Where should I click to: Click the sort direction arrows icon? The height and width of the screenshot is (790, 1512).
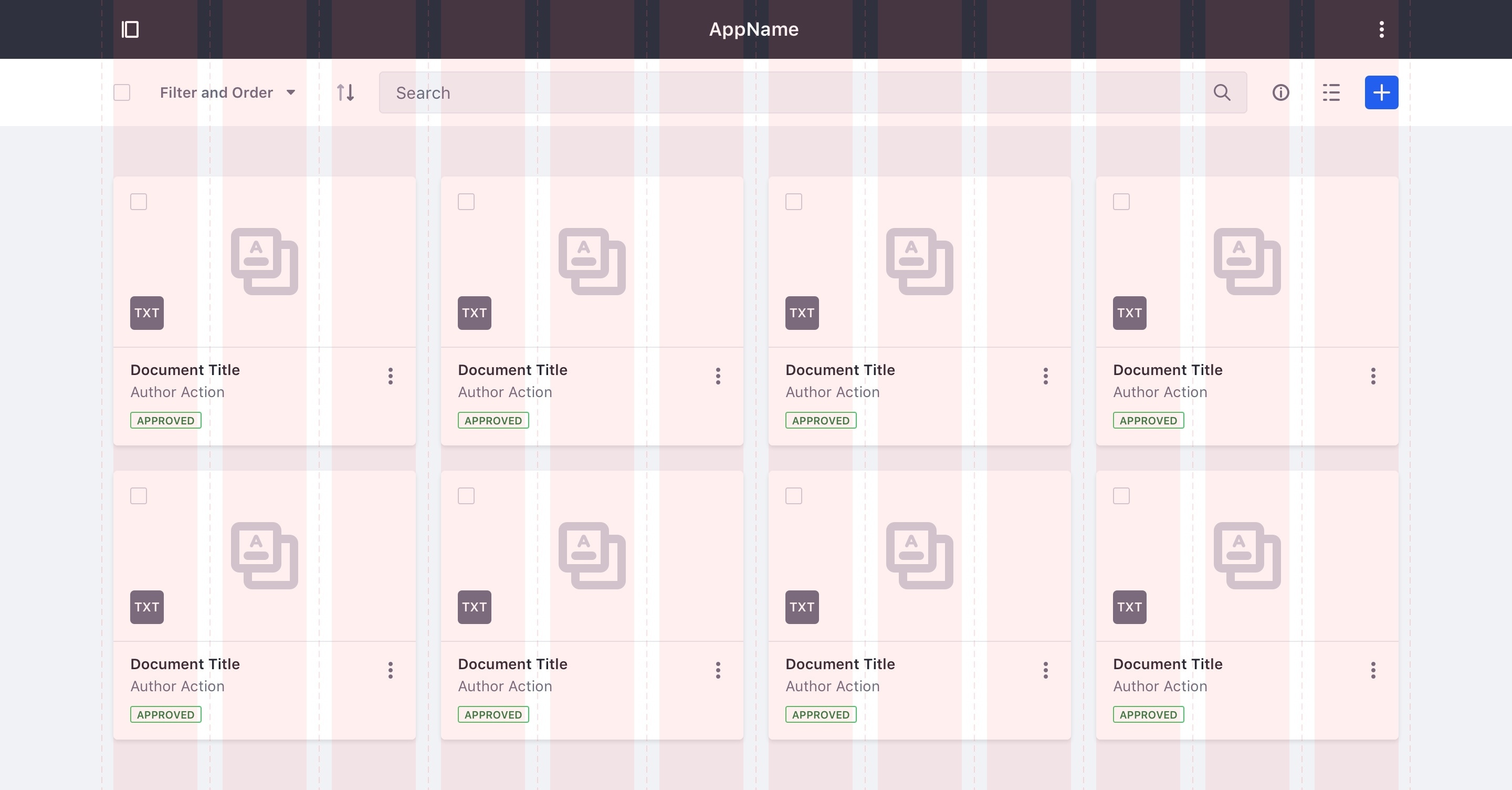(345, 93)
